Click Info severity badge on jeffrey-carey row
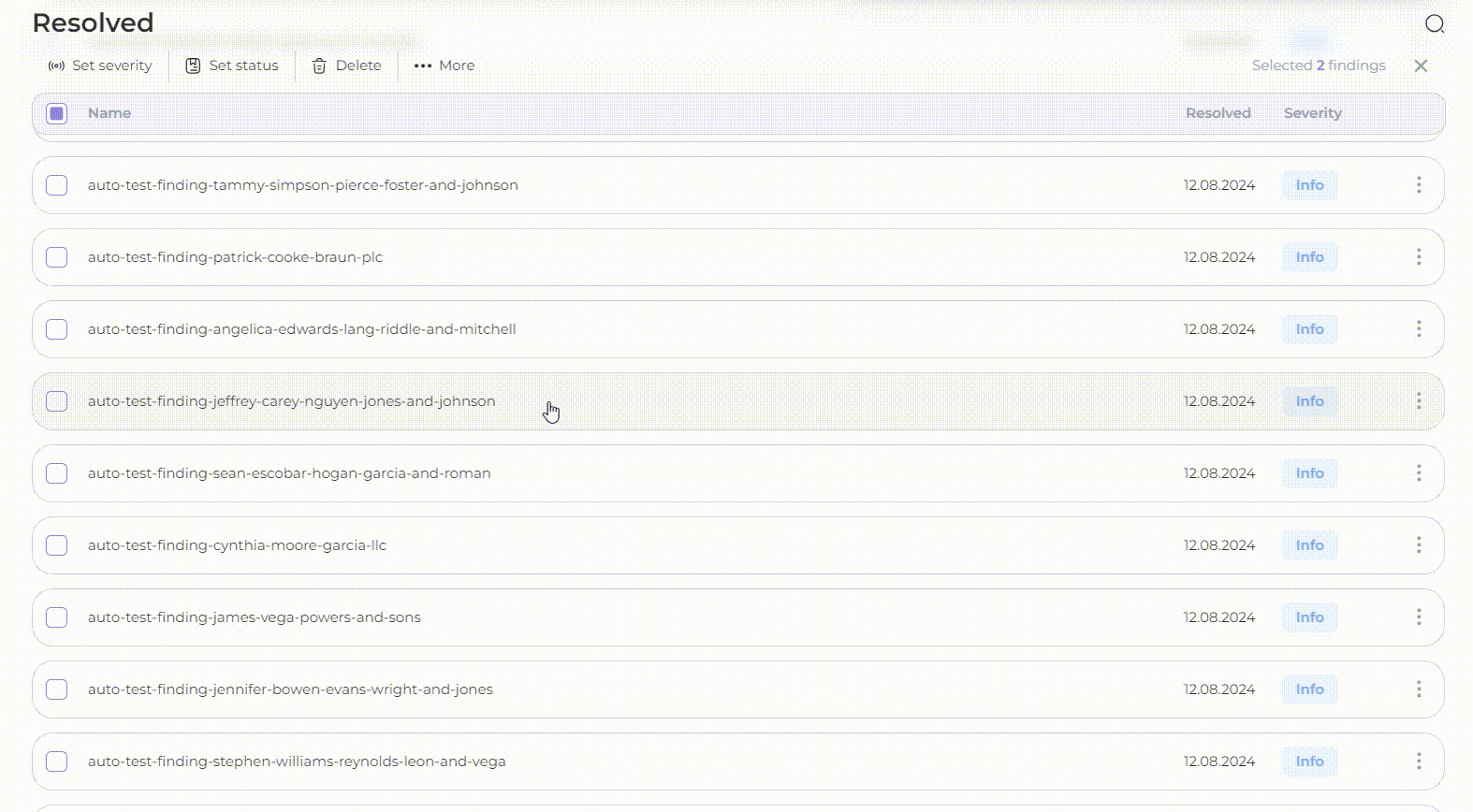 click(1309, 401)
